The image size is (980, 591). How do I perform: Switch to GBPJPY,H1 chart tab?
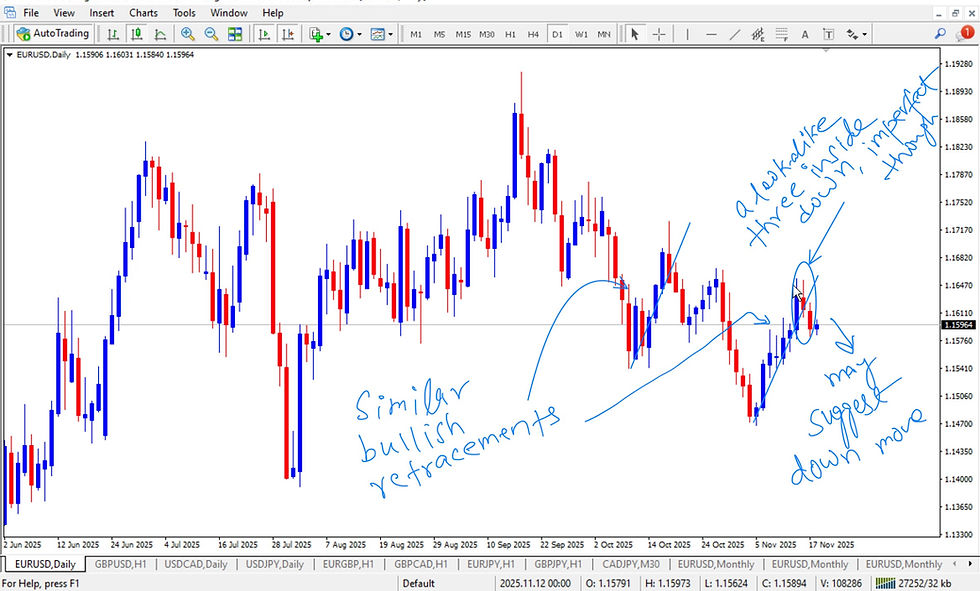tap(558, 564)
